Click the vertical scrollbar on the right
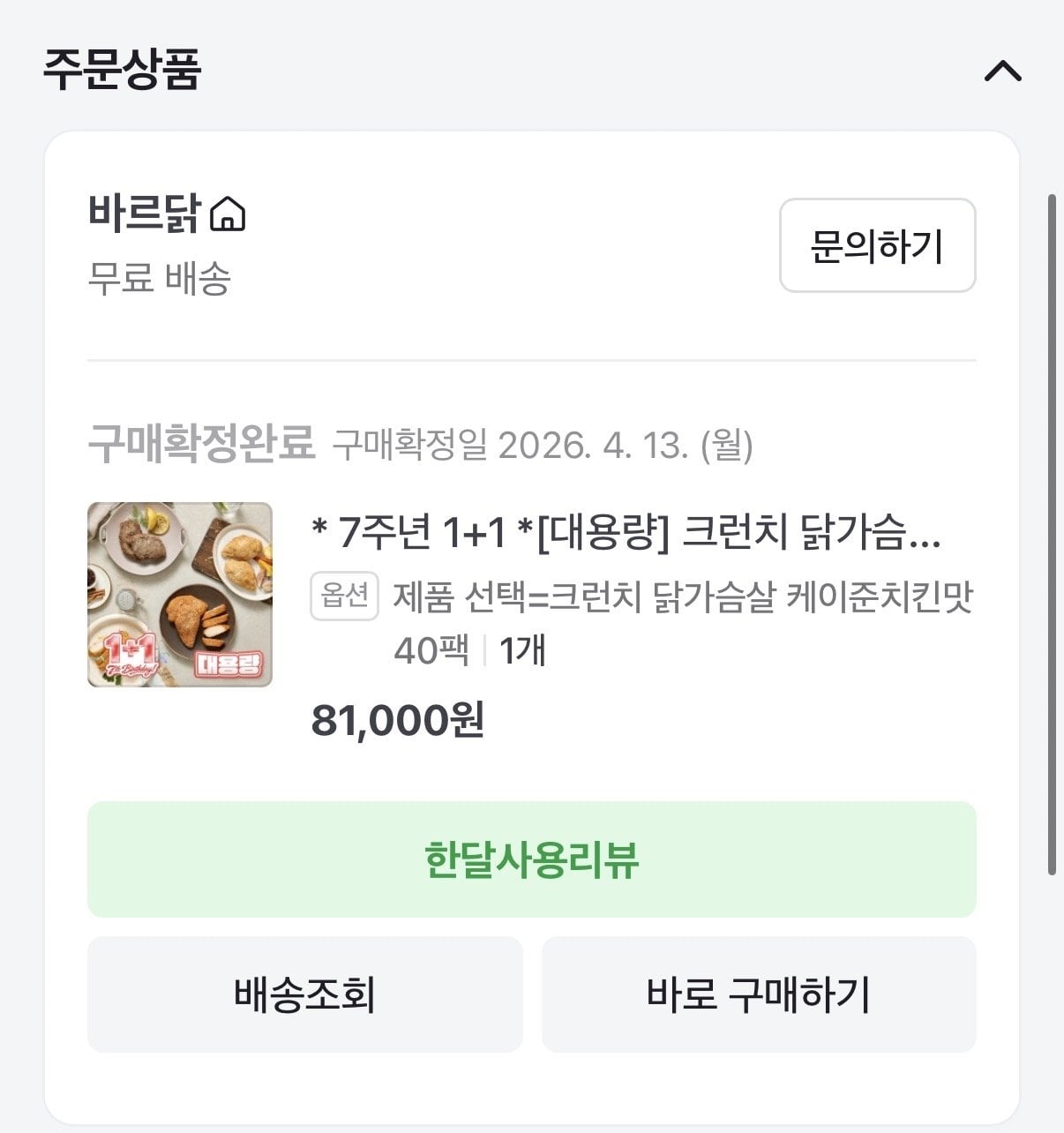Image resolution: width=1064 pixels, height=1133 pixels. tap(1052, 534)
